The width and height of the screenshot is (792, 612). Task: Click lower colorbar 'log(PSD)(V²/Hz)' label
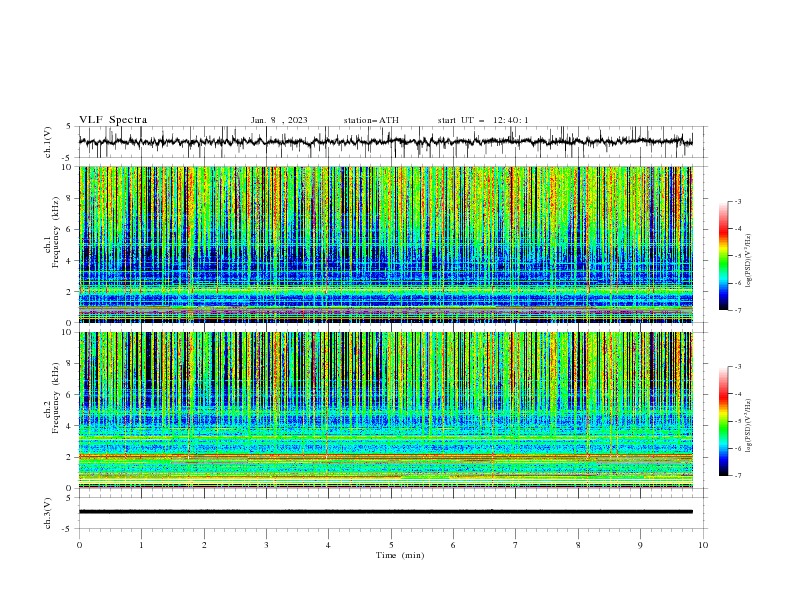click(x=749, y=426)
